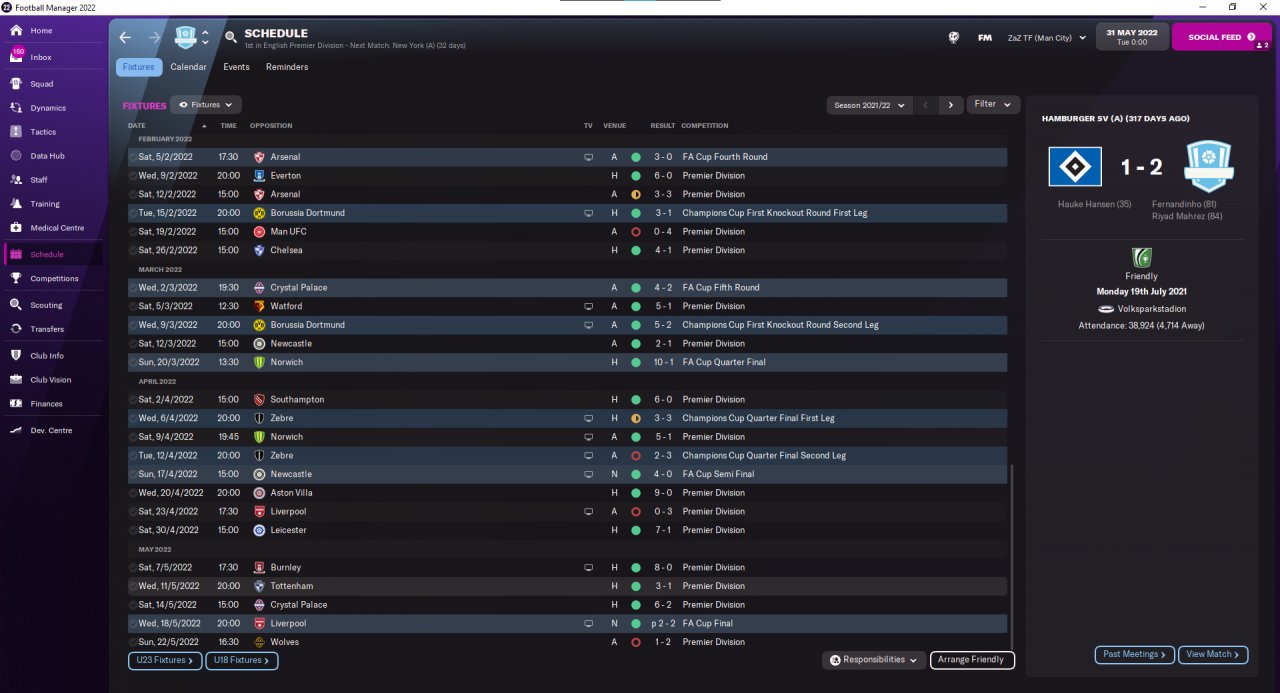Click the football help icon in header
Image resolution: width=1280 pixels, height=693 pixels.
954,38
